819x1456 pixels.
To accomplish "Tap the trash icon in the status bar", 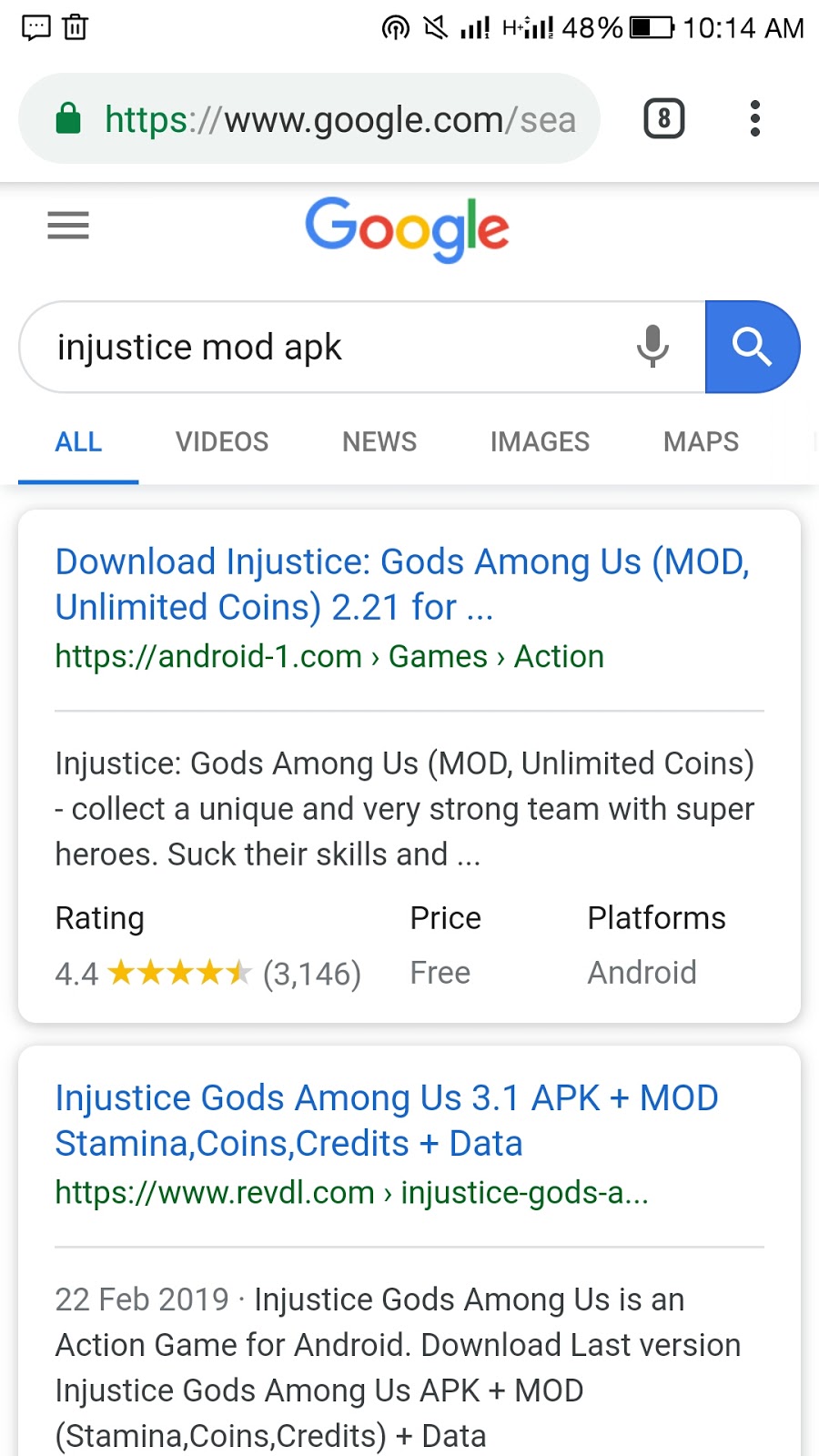I will tap(75, 27).
